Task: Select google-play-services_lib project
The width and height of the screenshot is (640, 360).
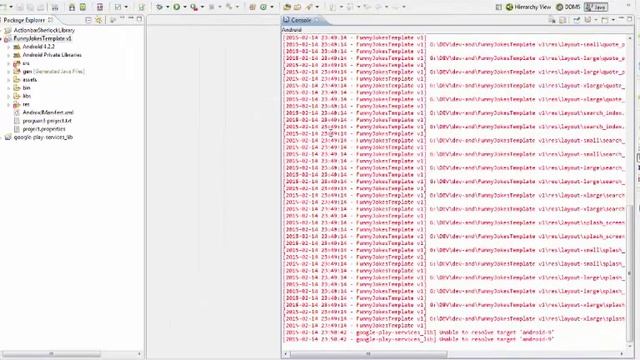Action: coord(43,137)
